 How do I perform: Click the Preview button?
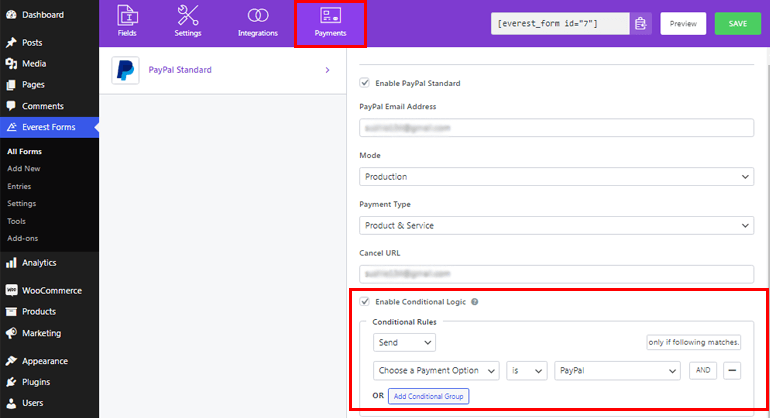[683, 24]
